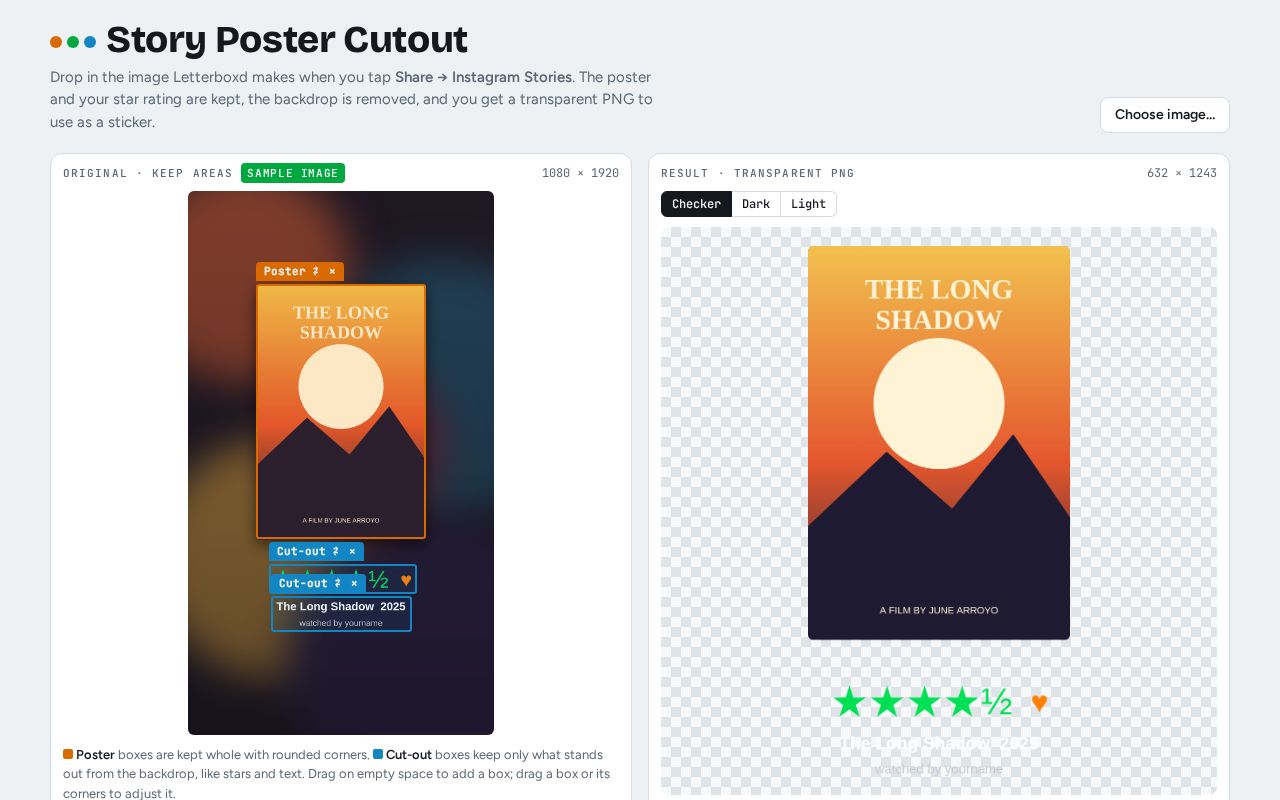Click the blue Cut-out legend swatch
1280x800 pixels.
[378, 754]
